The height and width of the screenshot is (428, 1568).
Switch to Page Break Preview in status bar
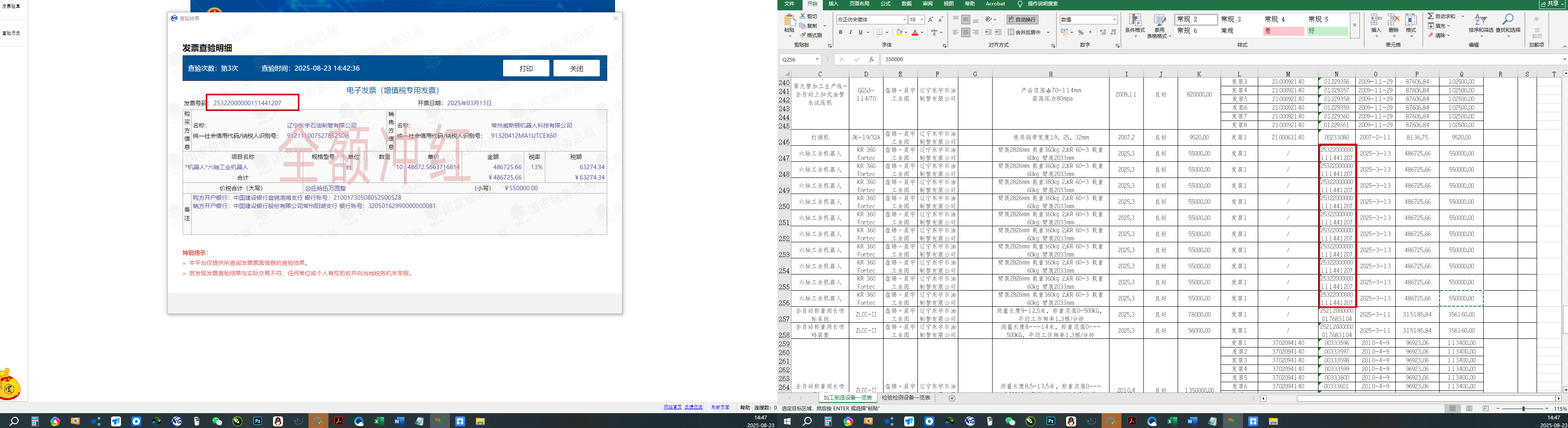1486,409
